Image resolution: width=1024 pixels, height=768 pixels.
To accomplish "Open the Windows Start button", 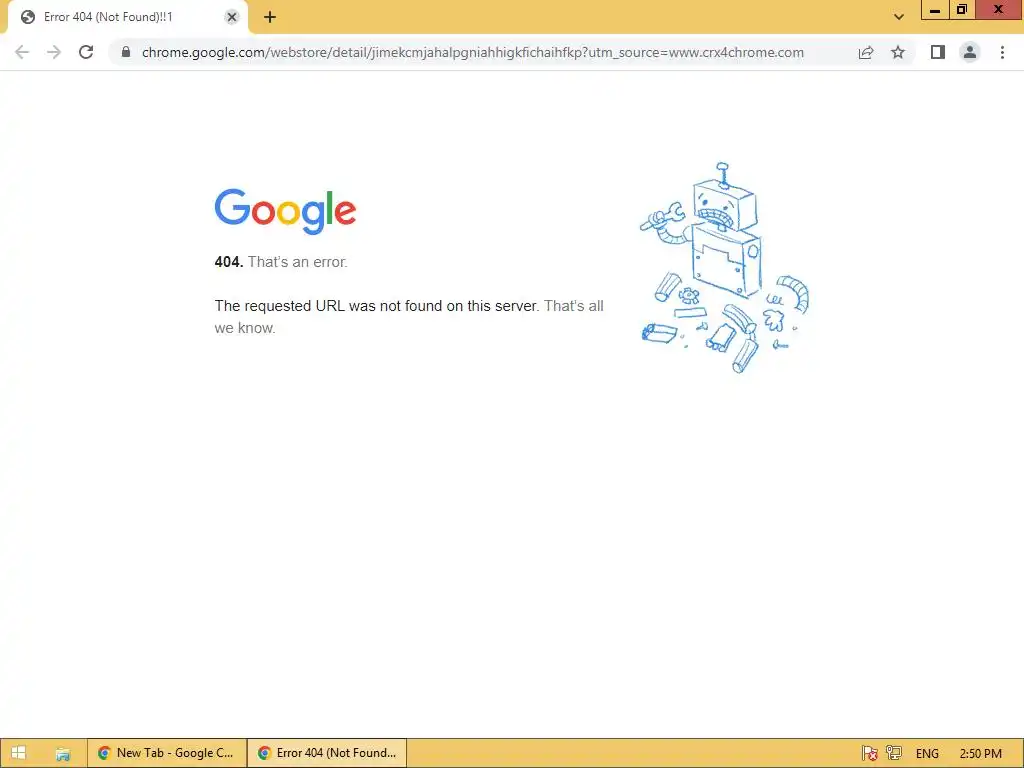I will (x=19, y=753).
